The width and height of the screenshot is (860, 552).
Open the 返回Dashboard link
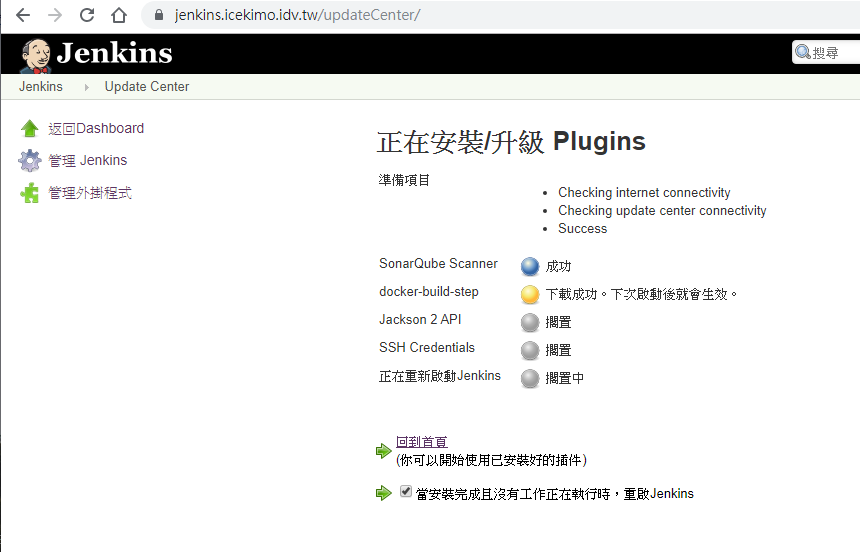96,128
